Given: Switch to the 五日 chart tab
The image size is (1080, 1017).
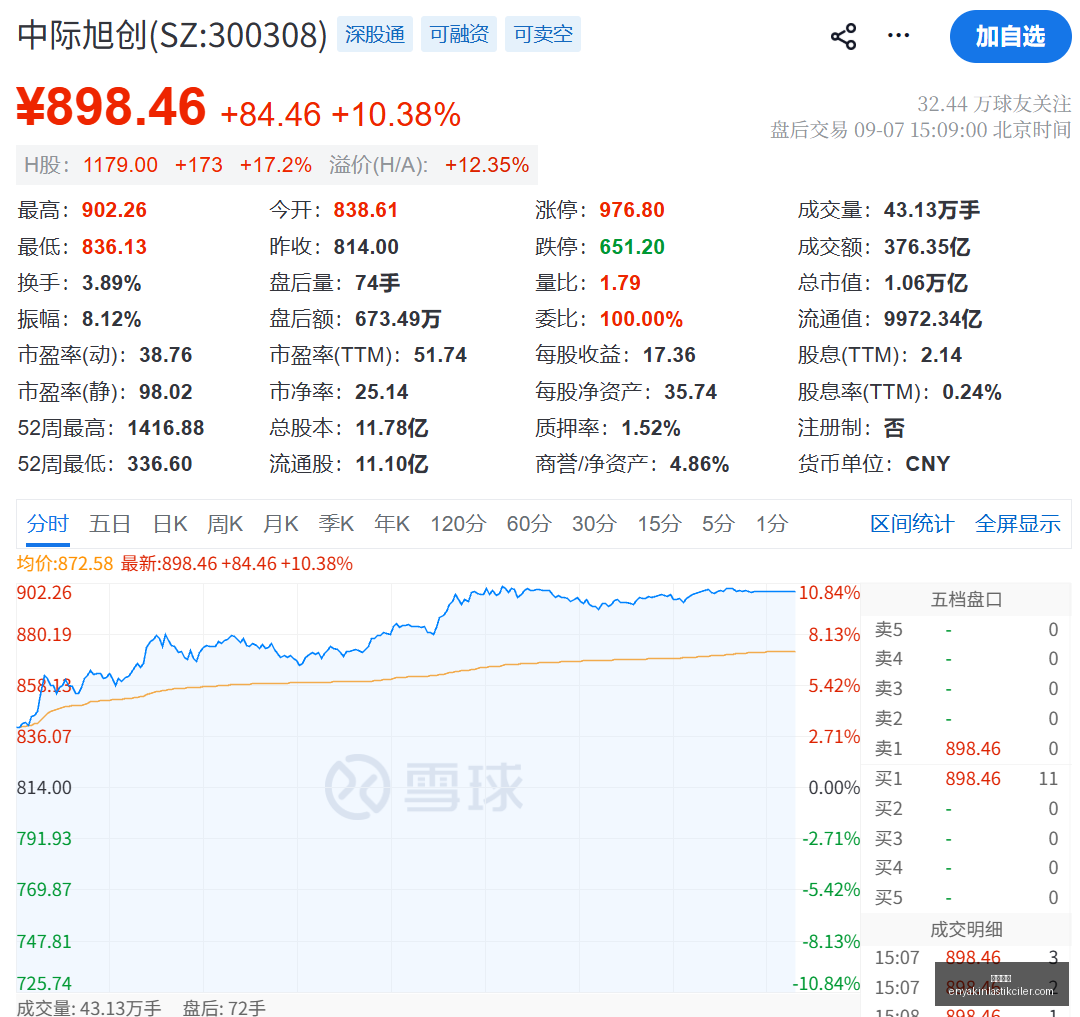Looking at the screenshot, I should point(110,524).
